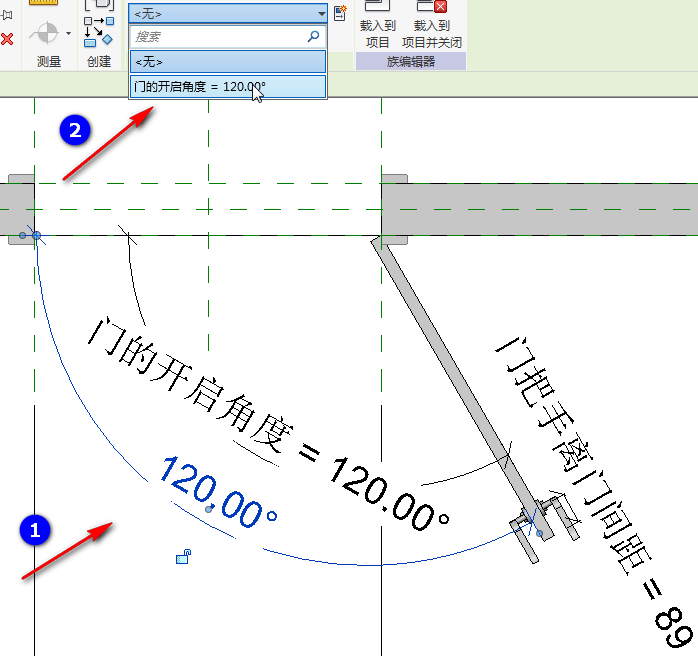This screenshot has height=656, width=698.
Task: Click the pin icon at left edge
Action: click(6, 15)
